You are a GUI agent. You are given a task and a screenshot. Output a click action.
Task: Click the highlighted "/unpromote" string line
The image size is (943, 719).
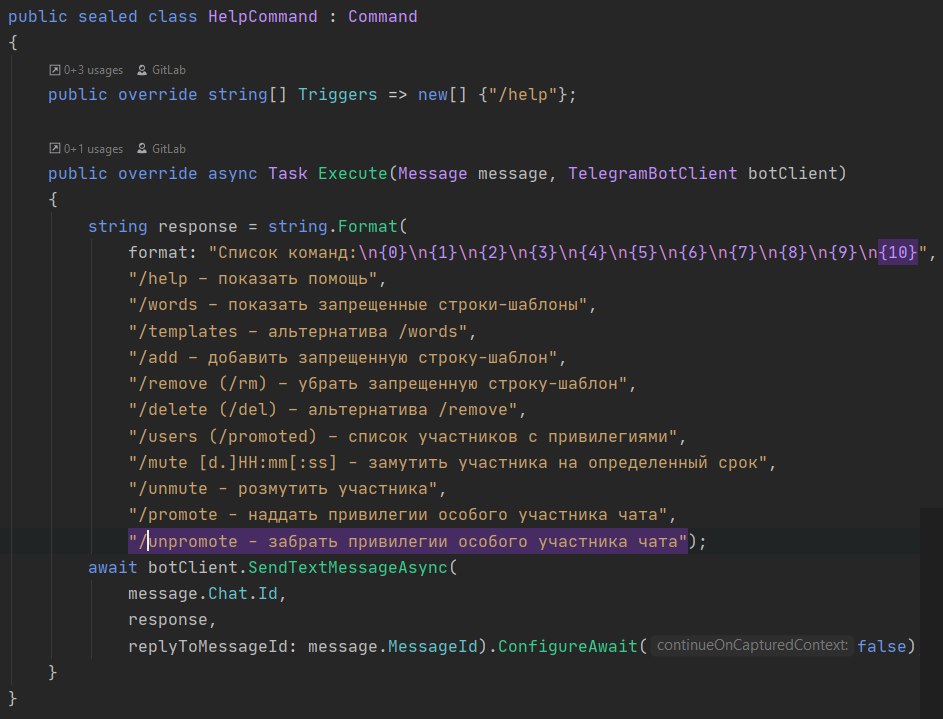[408, 542]
